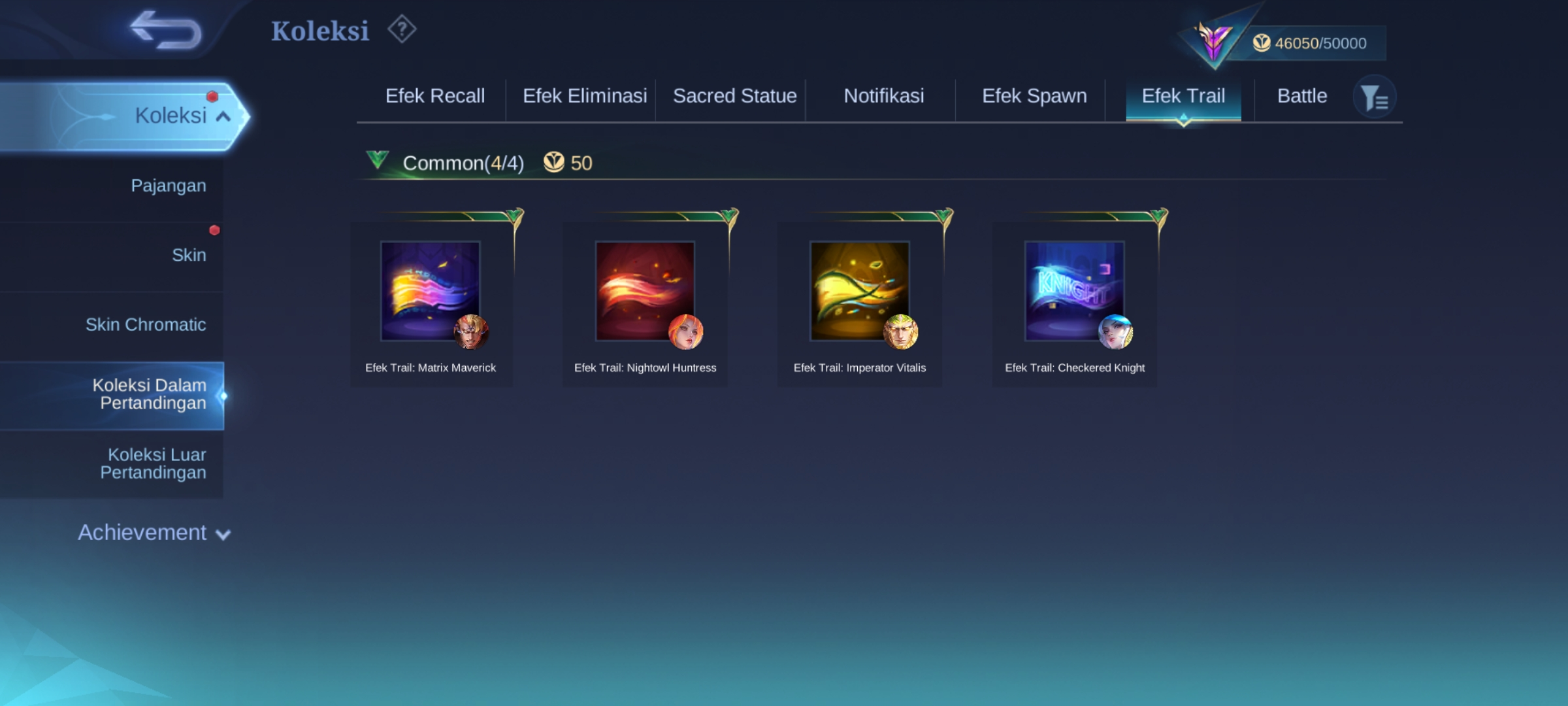Select the Imperator Vitalis trail thumbnail

tap(860, 291)
